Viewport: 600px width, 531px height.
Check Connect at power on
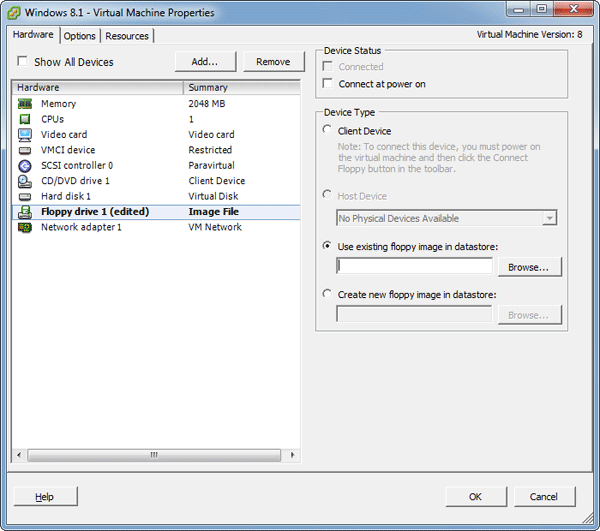click(328, 84)
